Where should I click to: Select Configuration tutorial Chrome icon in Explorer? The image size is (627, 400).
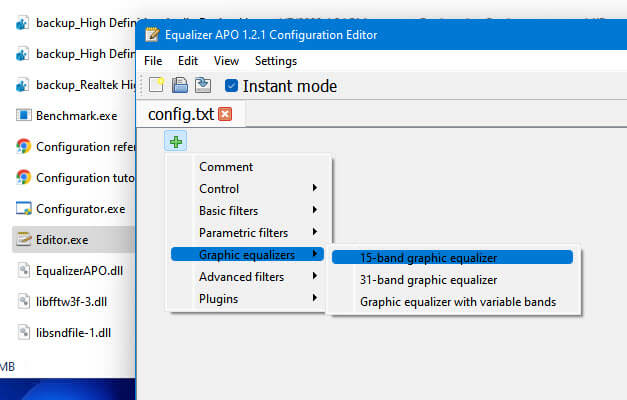(x=23, y=177)
